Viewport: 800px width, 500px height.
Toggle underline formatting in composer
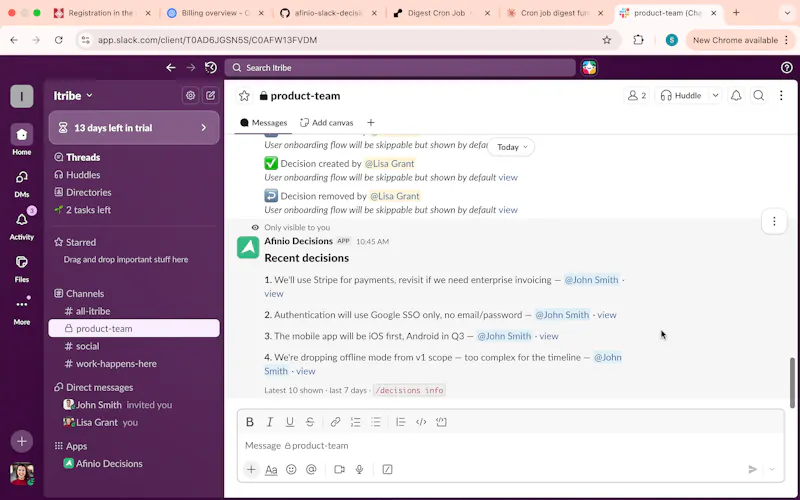[x=290, y=422]
